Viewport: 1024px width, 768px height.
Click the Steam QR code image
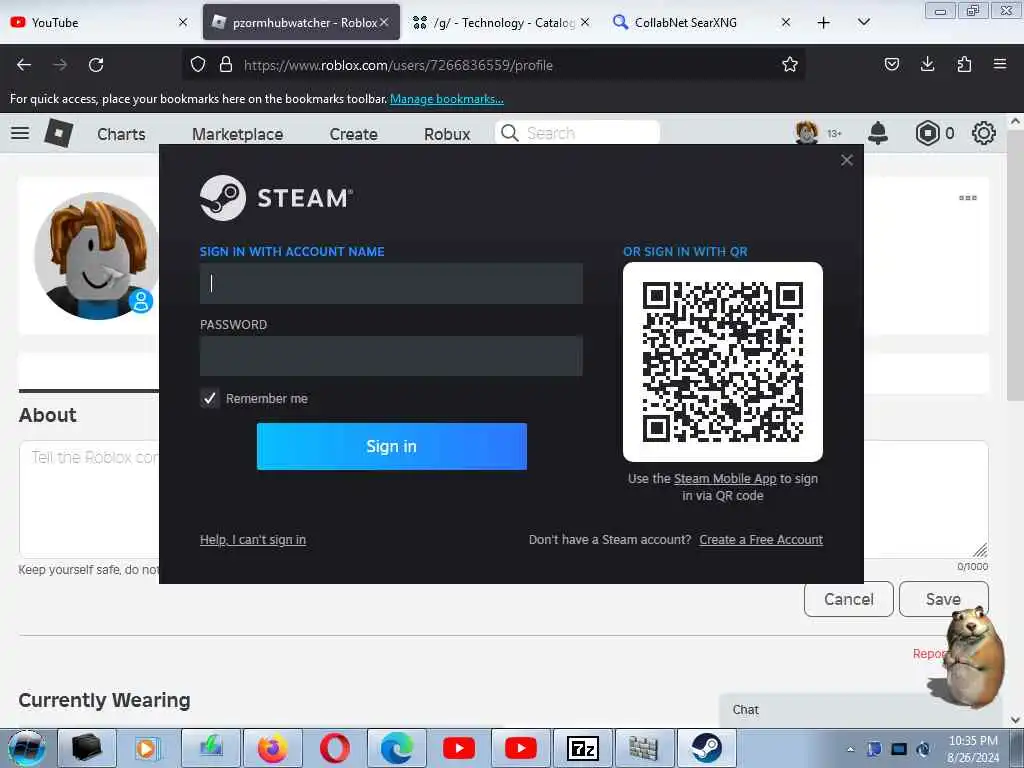722,362
